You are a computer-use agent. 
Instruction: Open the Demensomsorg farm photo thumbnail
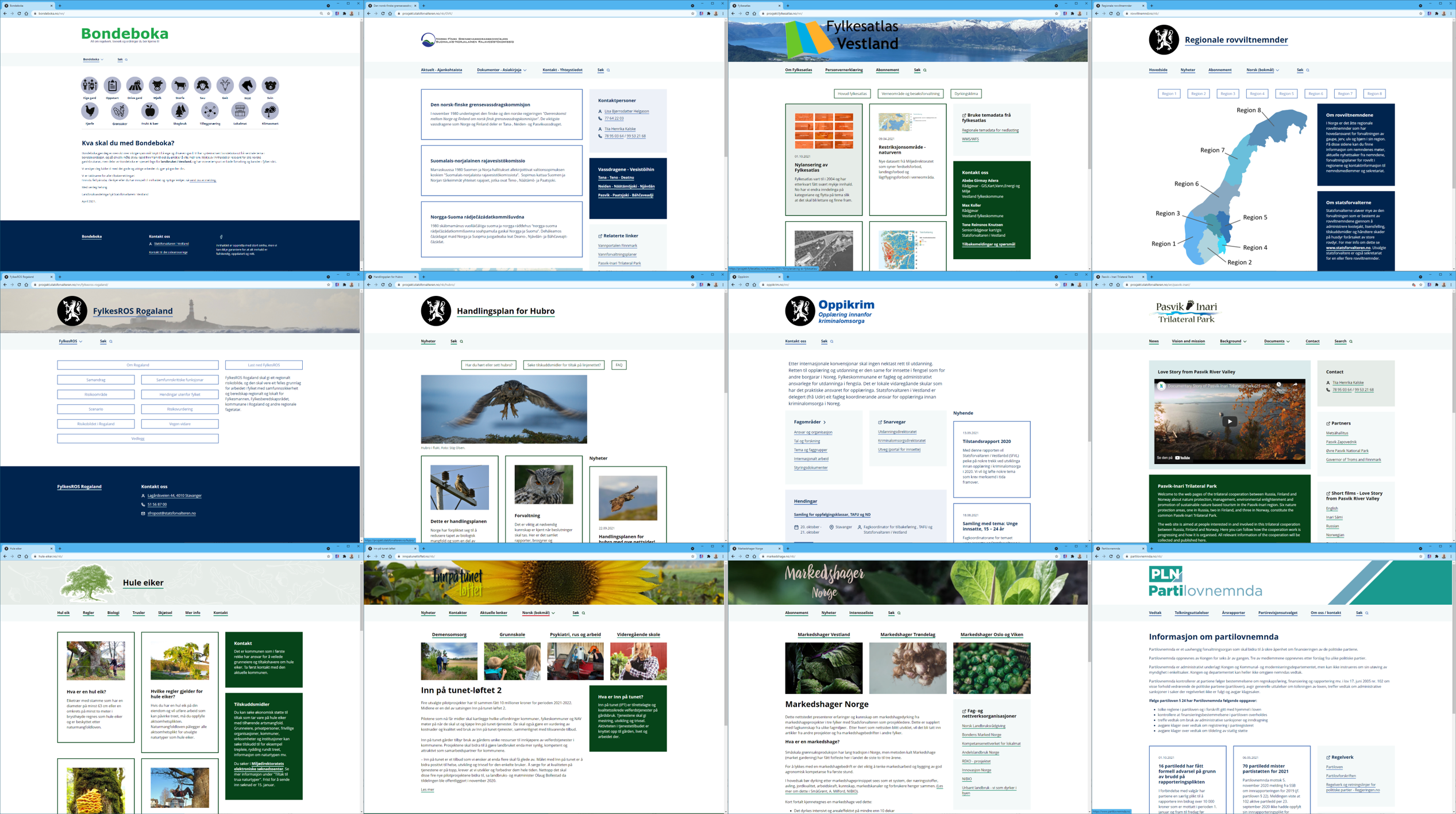[x=449, y=661]
